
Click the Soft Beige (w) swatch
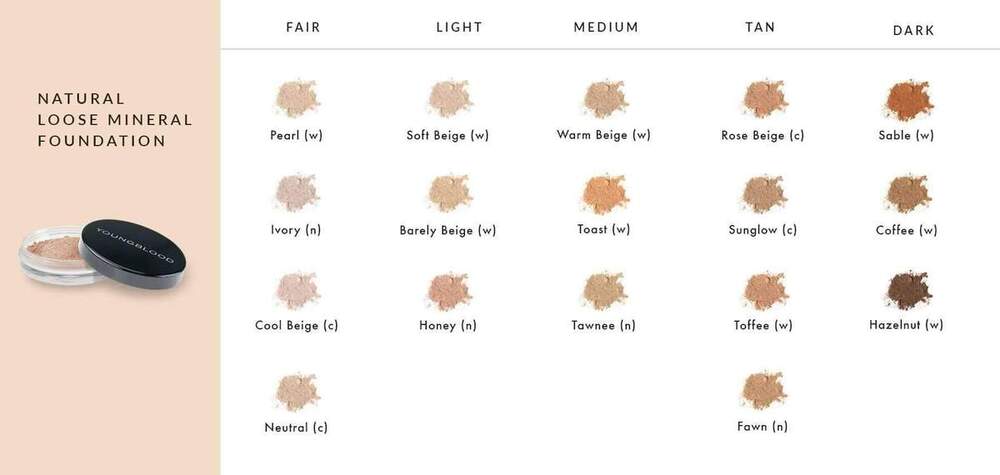(448, 100)
